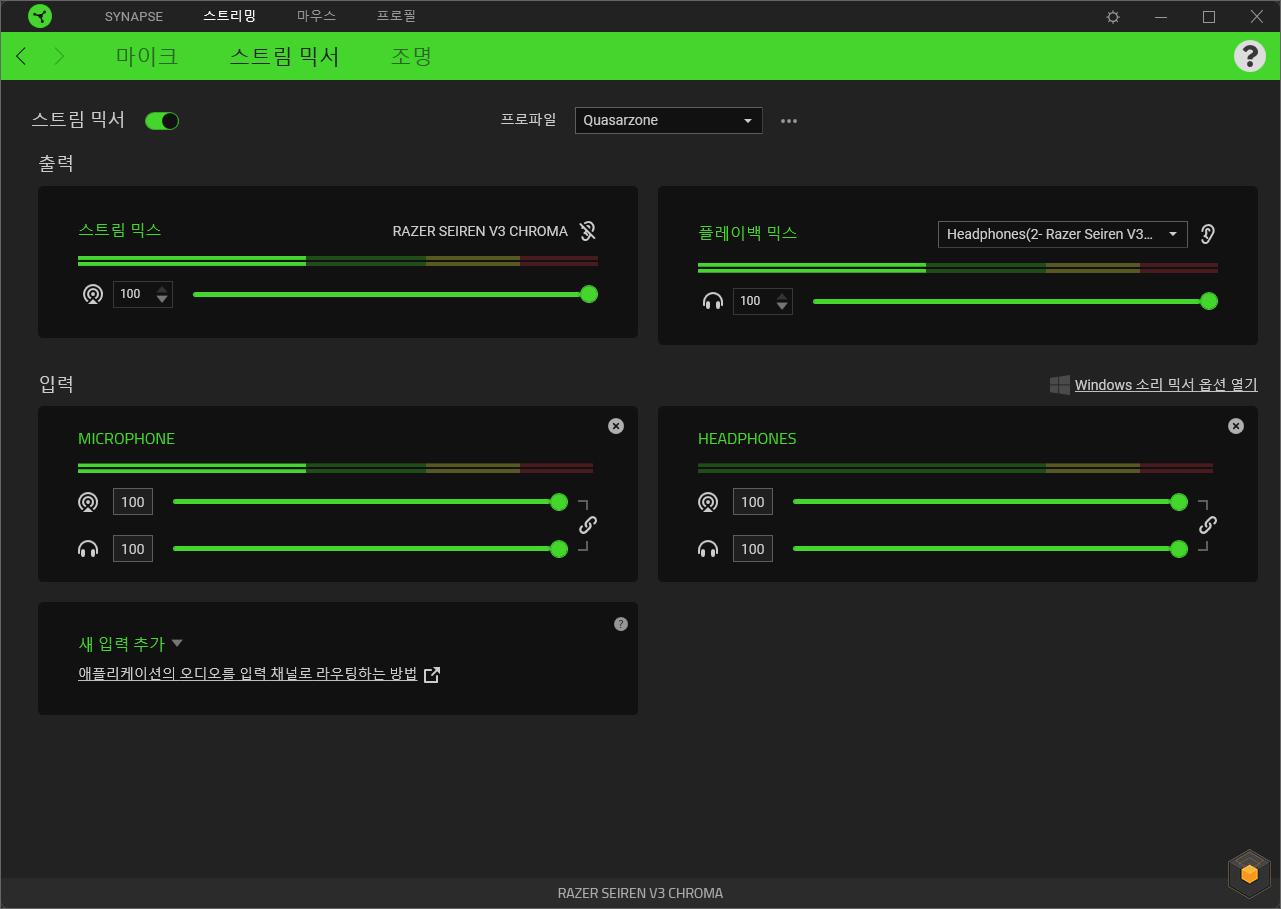Viewport: 1281px width, 909px height.
Task: Click the headphone icon in the 플레이백 믹스 card
Action: tap(713, 301)
